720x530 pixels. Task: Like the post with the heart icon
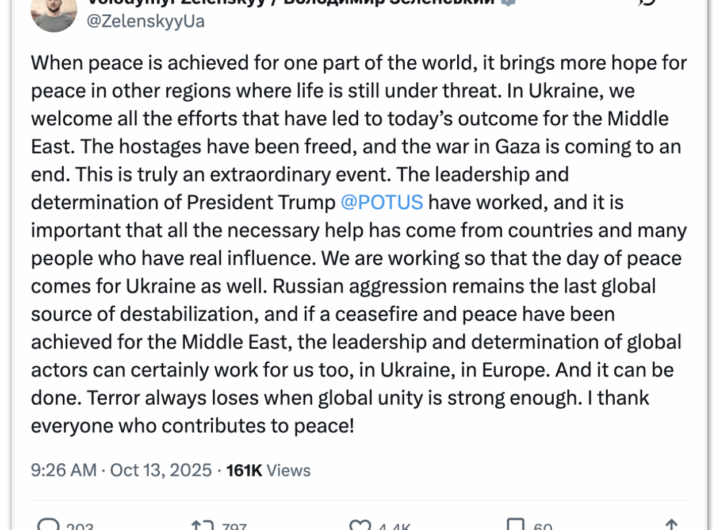(360, 524)
